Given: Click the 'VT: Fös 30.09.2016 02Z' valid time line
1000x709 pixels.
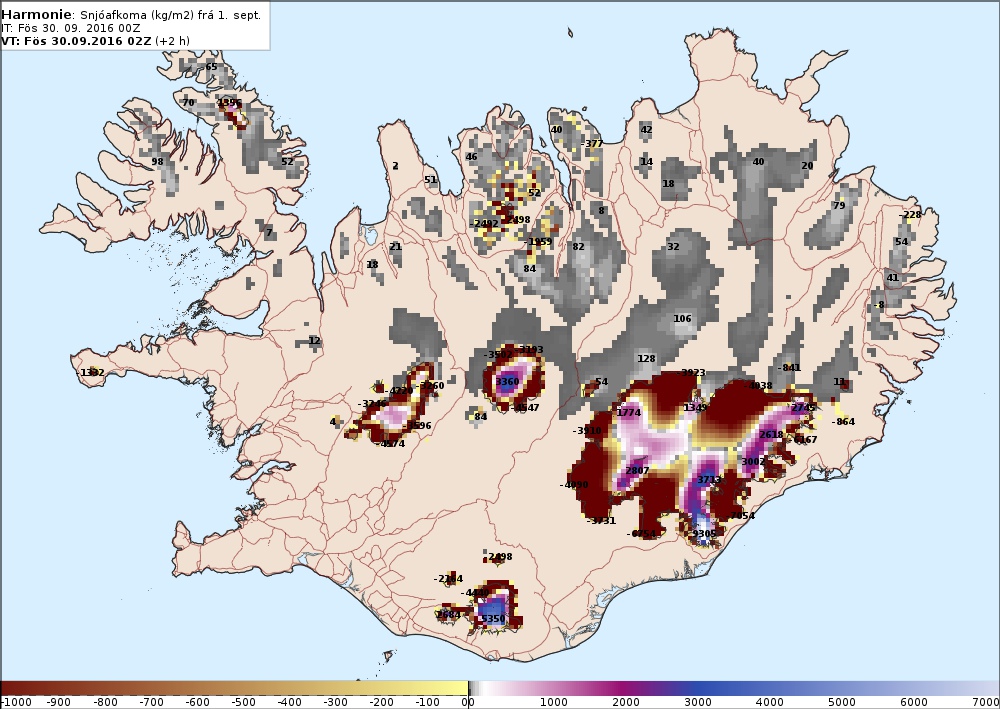Looking at the screenshot, I should click(x=77, y=41).
